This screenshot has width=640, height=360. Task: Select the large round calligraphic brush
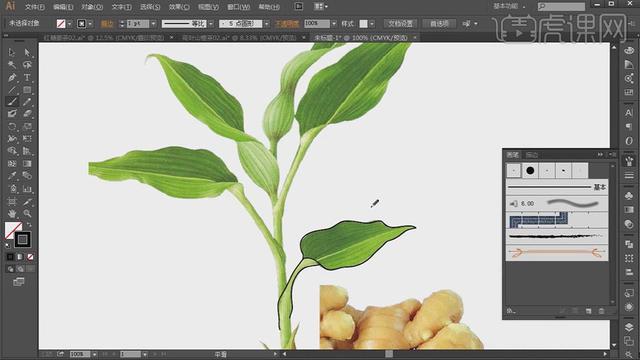pyautogui.click(x=530, y=171)
